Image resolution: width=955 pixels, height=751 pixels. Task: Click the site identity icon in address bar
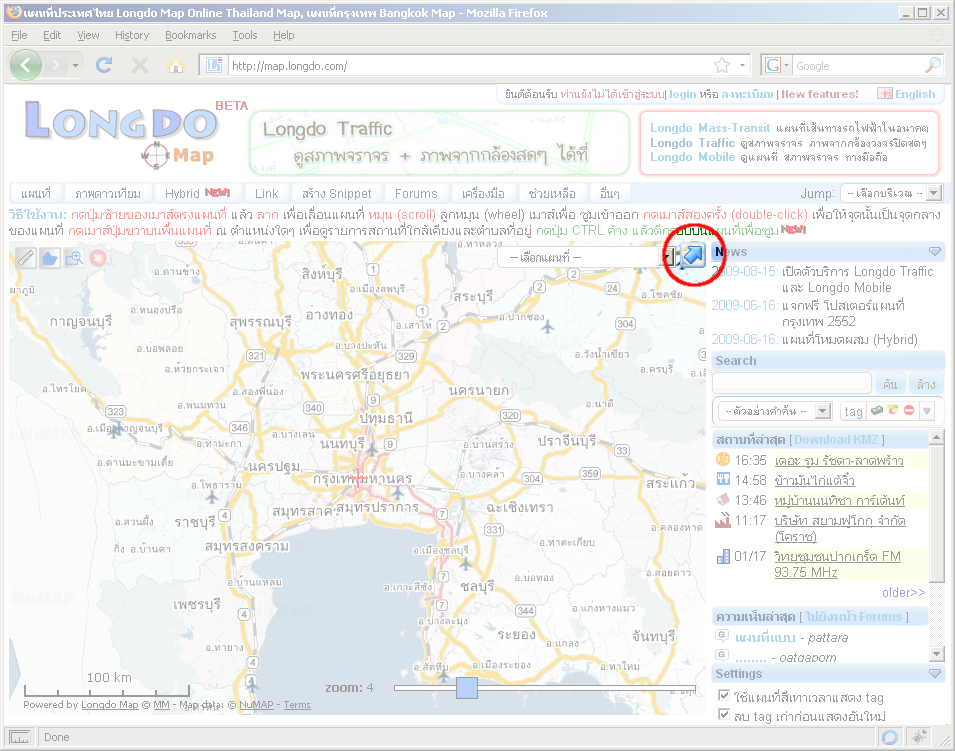point(214,65)
